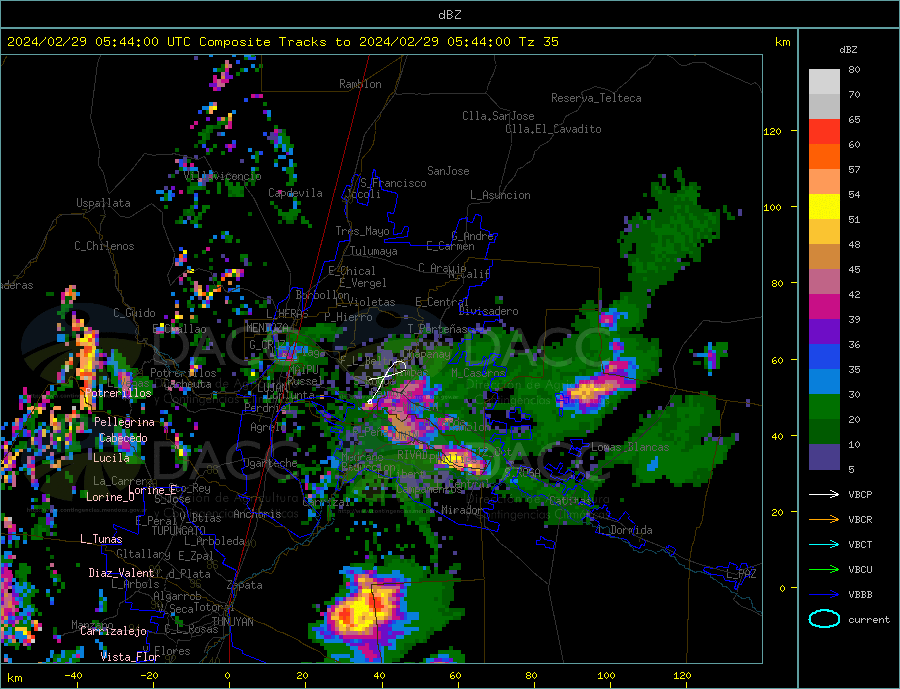Click the 'Diaz_Valent' place label
This screenshot has height=689, width=900.
pyautogui.click(x=121, y=573)
